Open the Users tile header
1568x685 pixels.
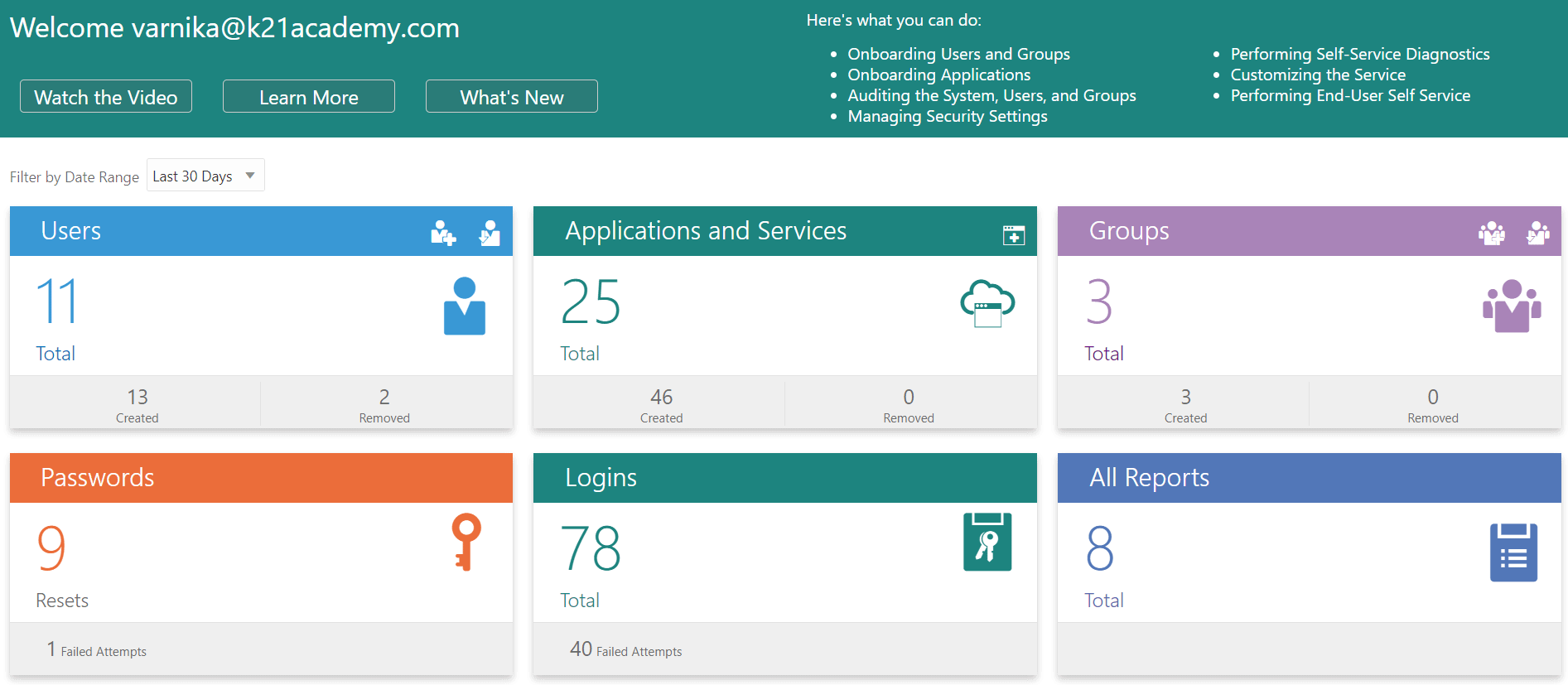point(71,231)
